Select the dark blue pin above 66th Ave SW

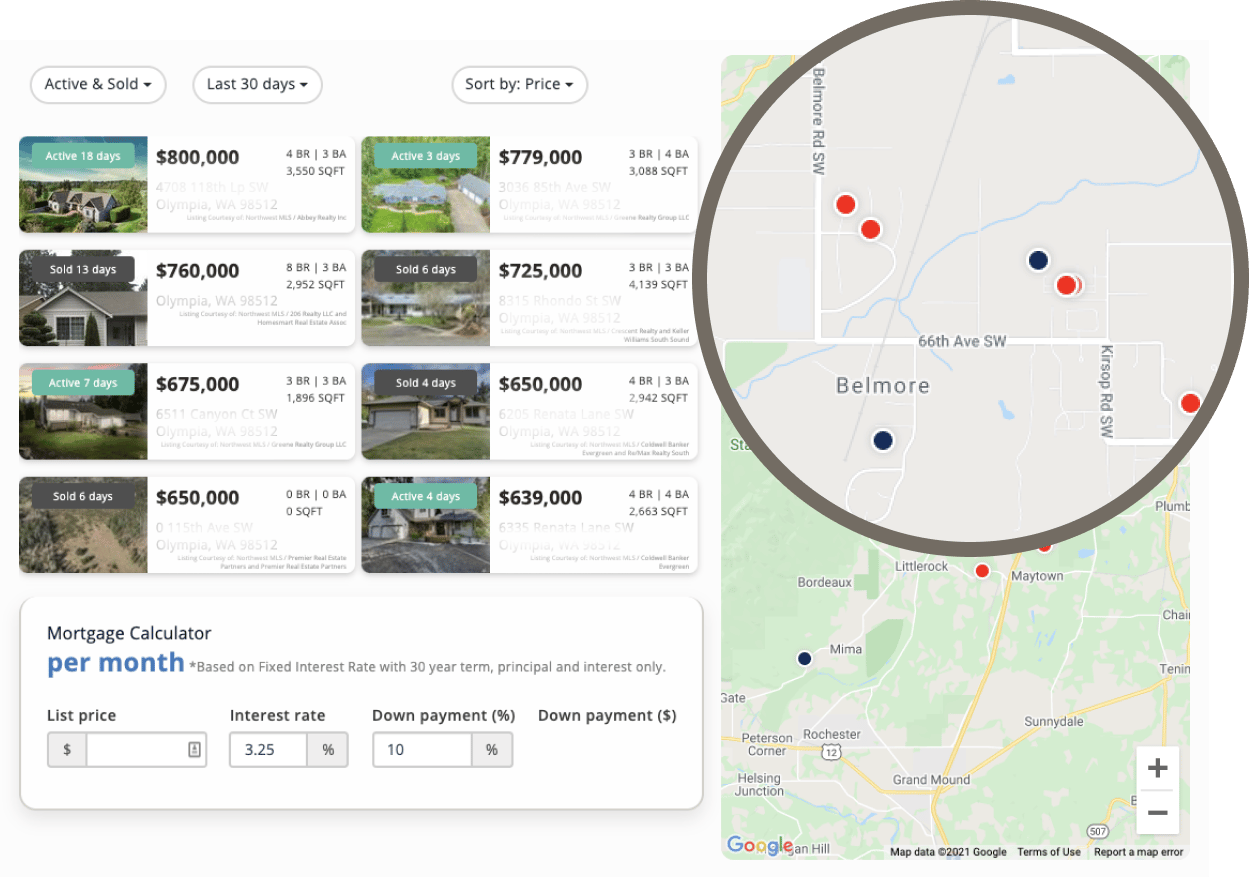(1038, 260)
